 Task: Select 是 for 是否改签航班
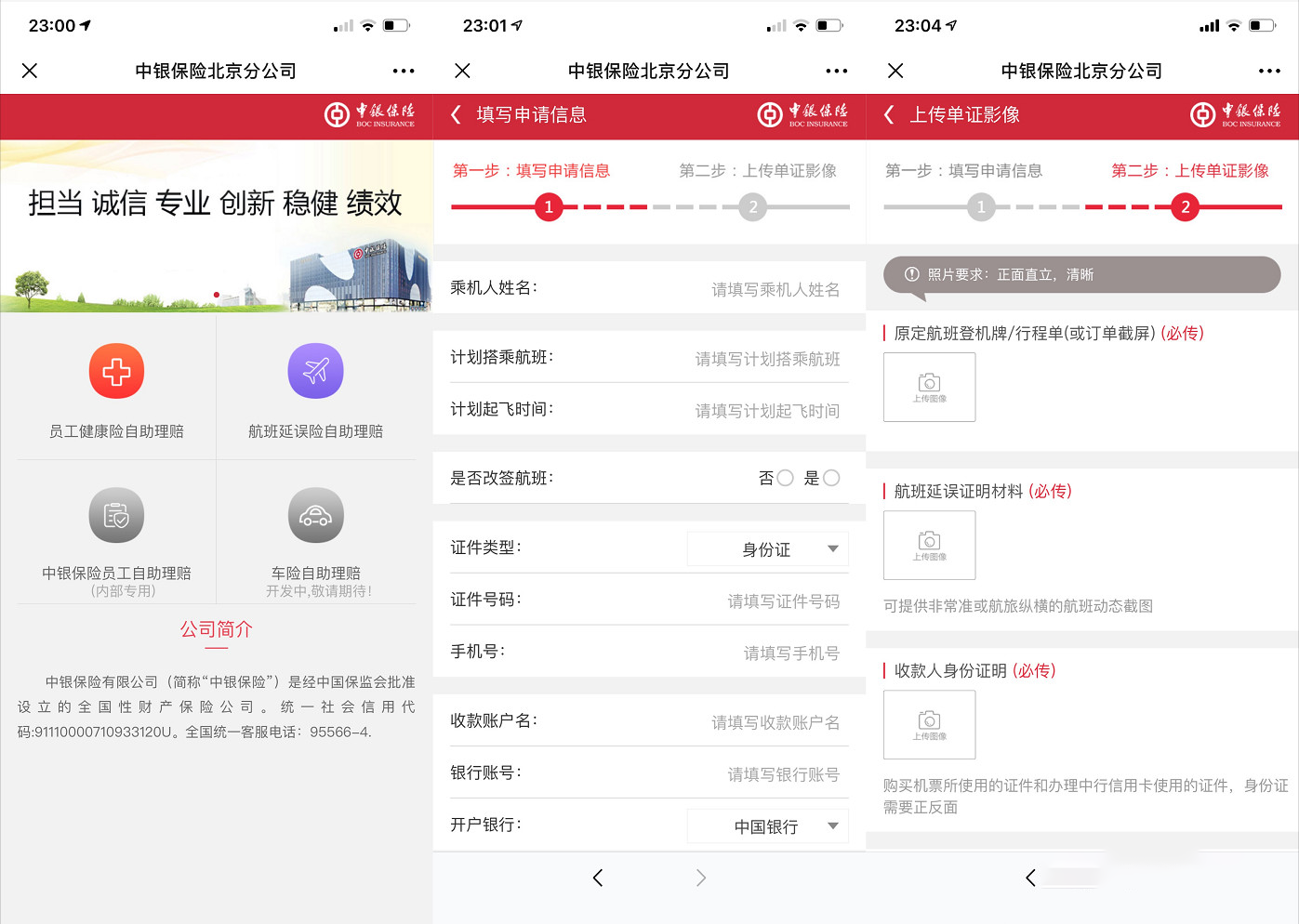point(831,478)
